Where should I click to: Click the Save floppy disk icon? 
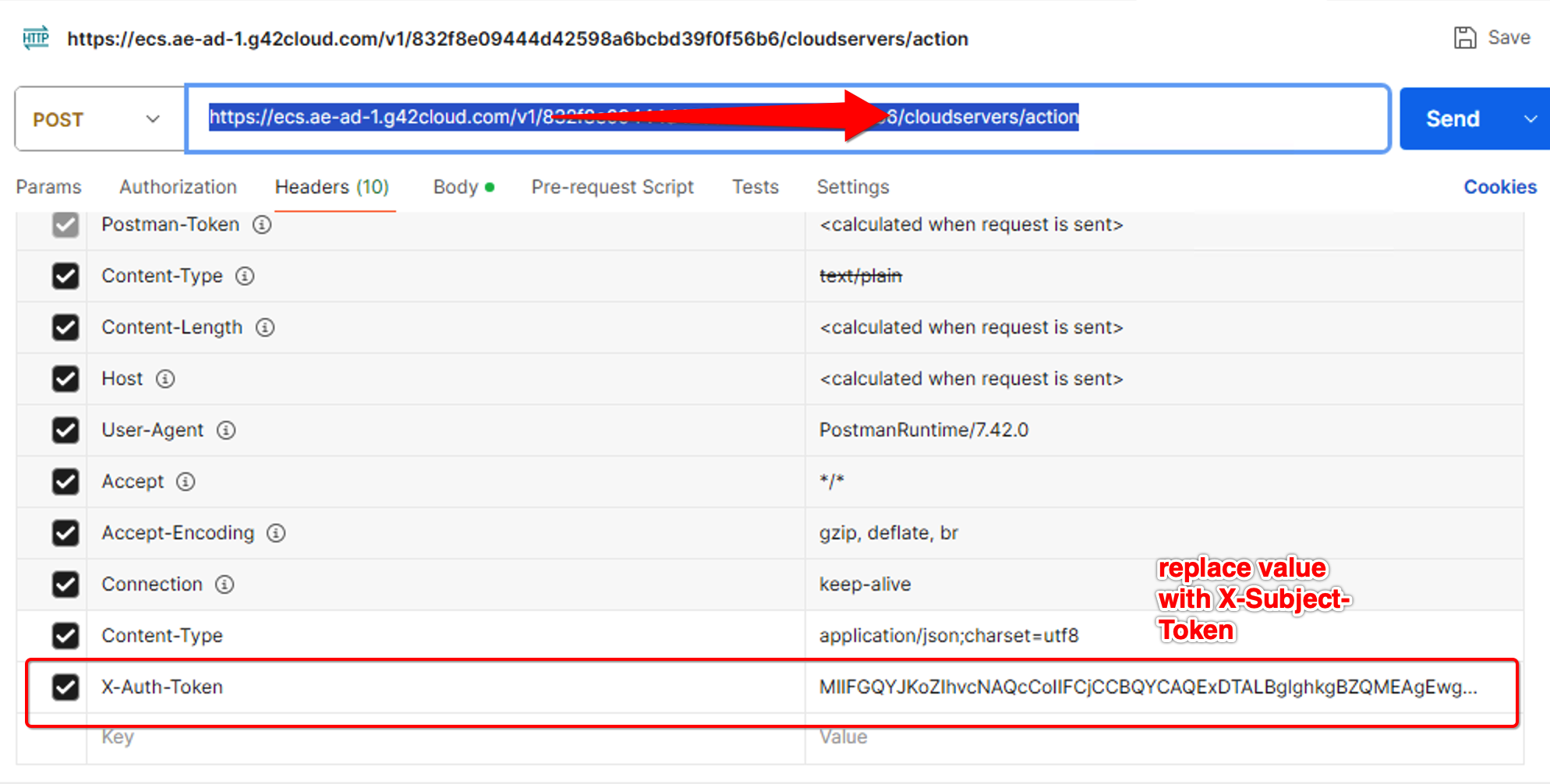pos(1465,37)
